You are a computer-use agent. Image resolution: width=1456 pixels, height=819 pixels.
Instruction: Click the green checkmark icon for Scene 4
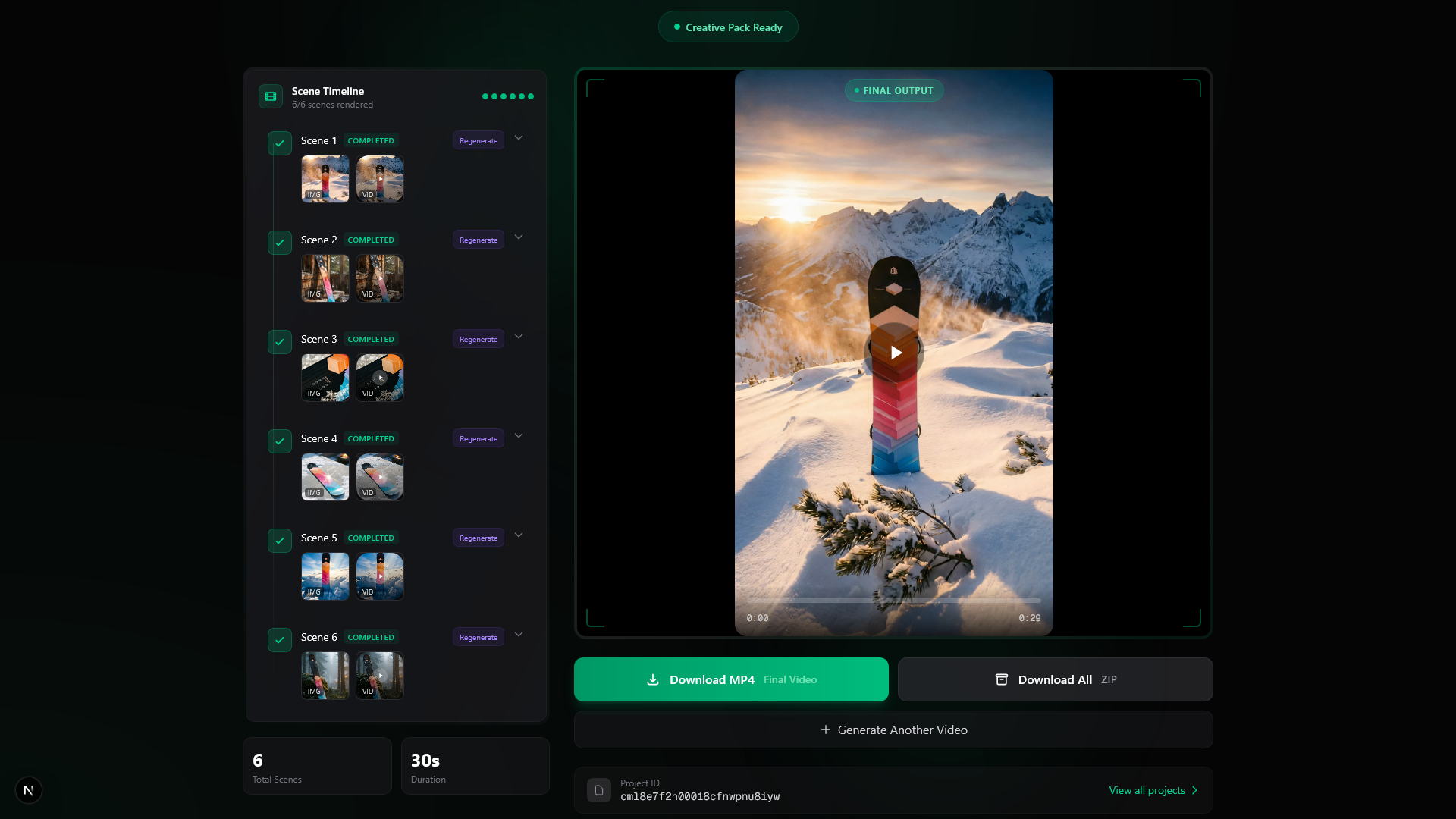279,441
